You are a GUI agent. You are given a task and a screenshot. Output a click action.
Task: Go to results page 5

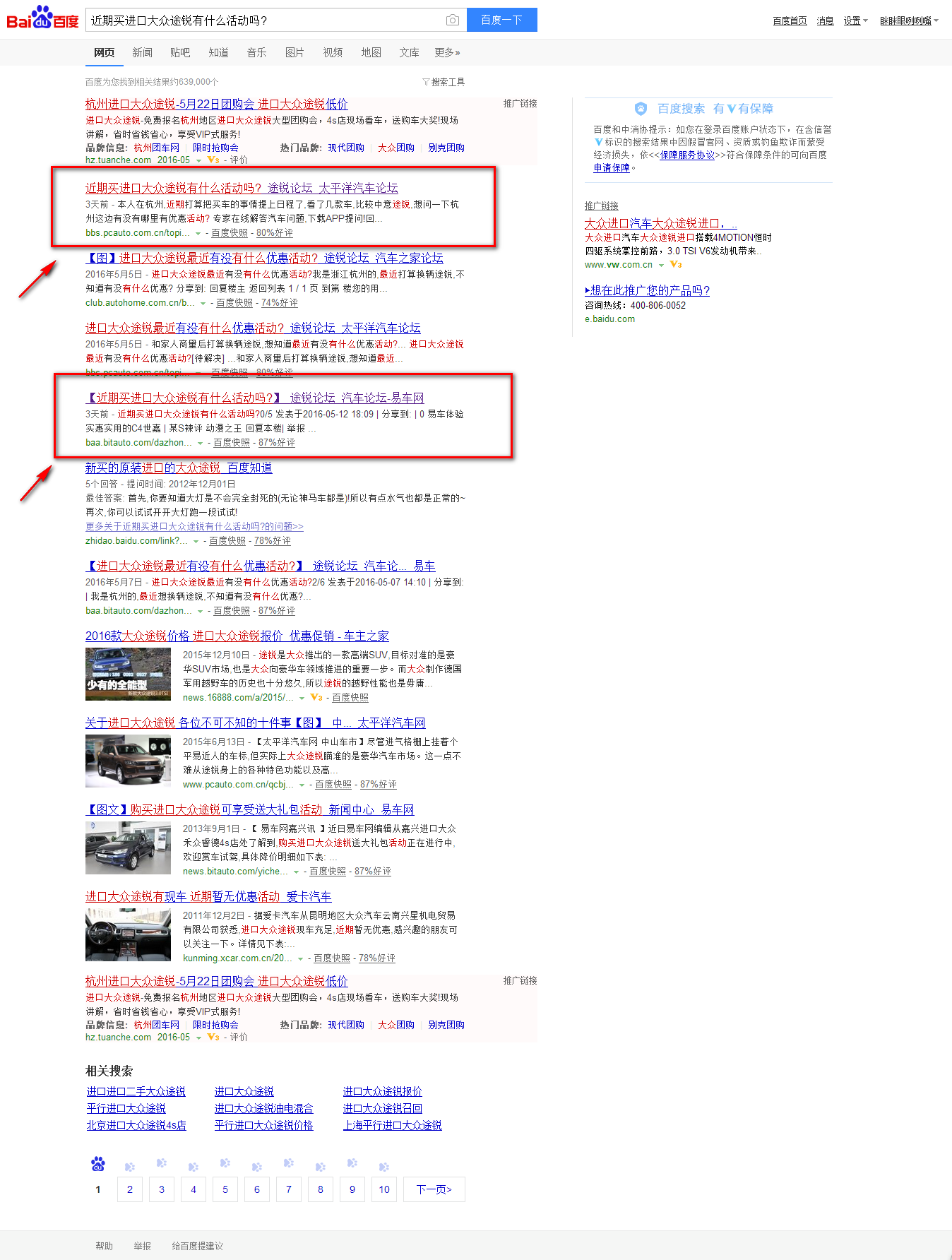coord(225,1189)
